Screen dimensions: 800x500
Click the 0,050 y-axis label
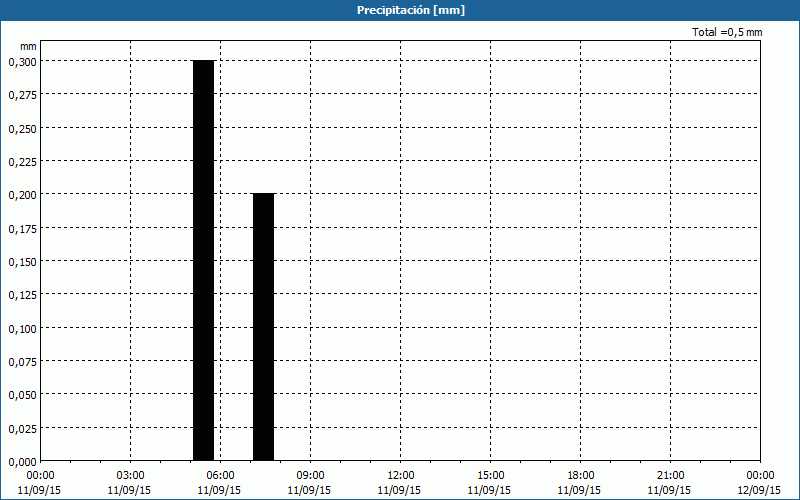point(22,395)
